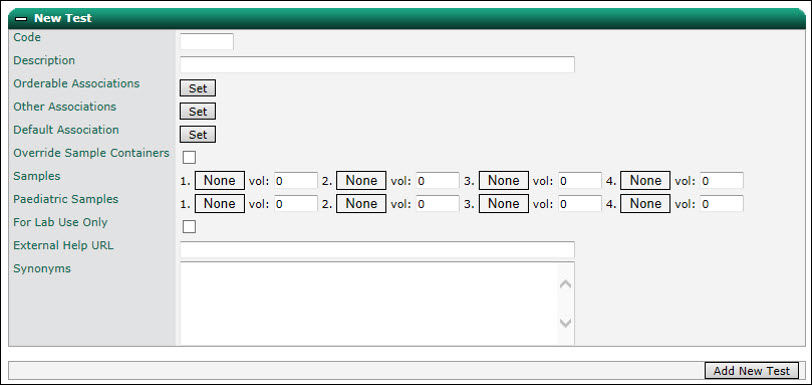Open Samples container 2 None selector
Image resolution: width=812 pixels, height=385 pixels.
[361, 180]
